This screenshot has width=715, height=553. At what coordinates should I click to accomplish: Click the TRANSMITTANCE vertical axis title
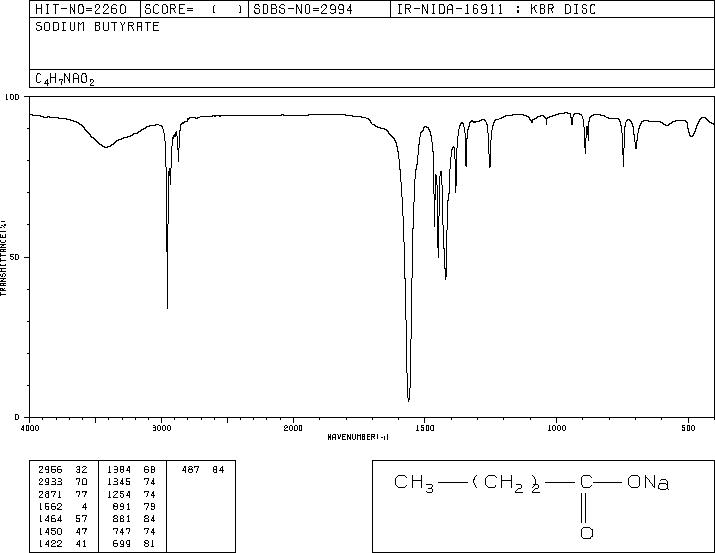point(3,258)
